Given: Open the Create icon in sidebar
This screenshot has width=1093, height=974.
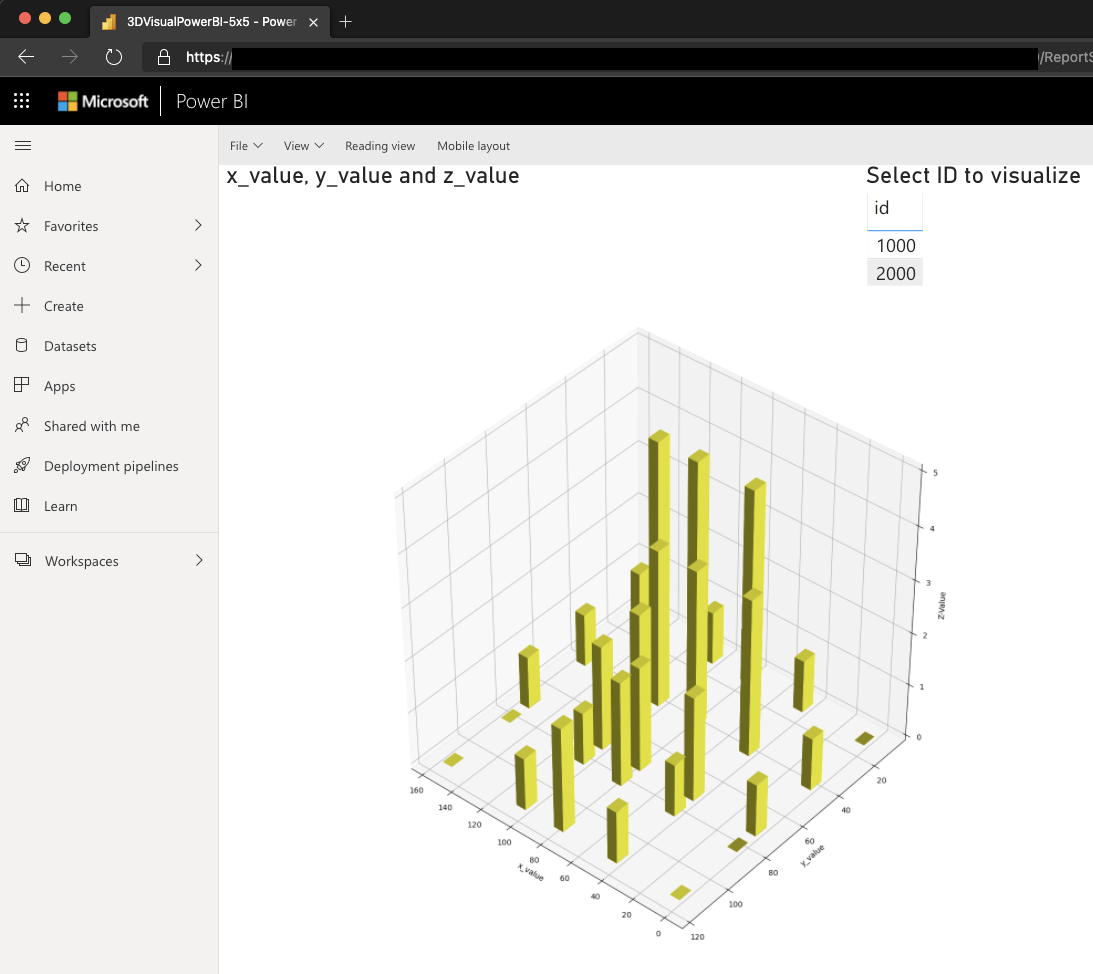Looking at the screenshot, I should pyautogui.click(x=22, y=306).
